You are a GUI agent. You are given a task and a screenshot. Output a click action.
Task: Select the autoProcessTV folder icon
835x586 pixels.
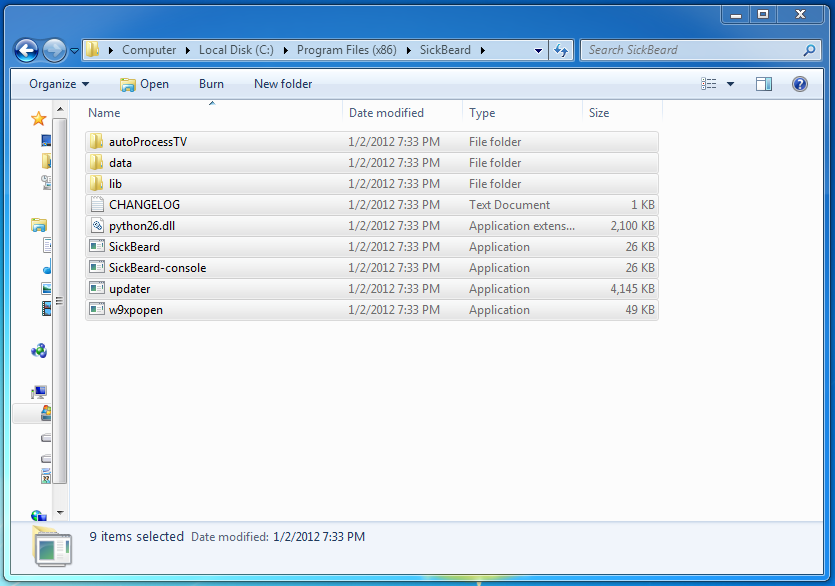pyautogui.click(x=96, y=142)
